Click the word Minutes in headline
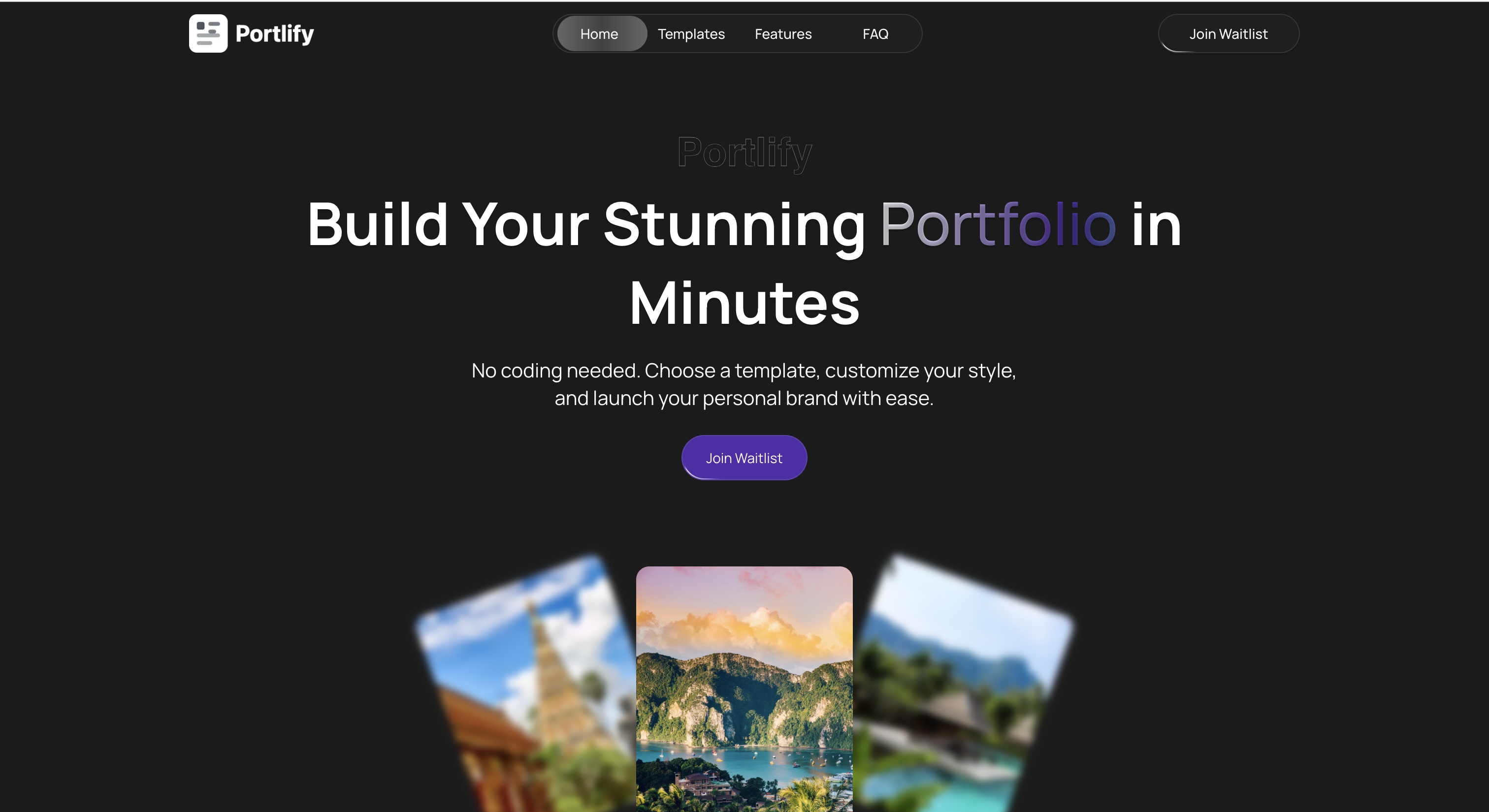This screenshot has width=1489, height=812. 744,303
